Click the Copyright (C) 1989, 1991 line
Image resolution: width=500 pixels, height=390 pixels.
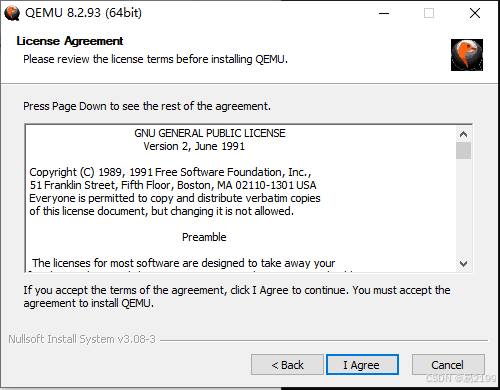click(170, 172)
